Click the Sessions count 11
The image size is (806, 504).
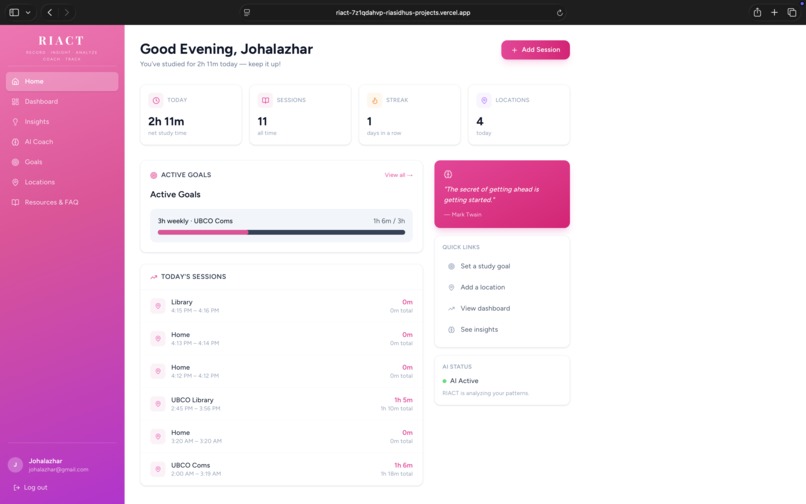click(x=262, y=121)
